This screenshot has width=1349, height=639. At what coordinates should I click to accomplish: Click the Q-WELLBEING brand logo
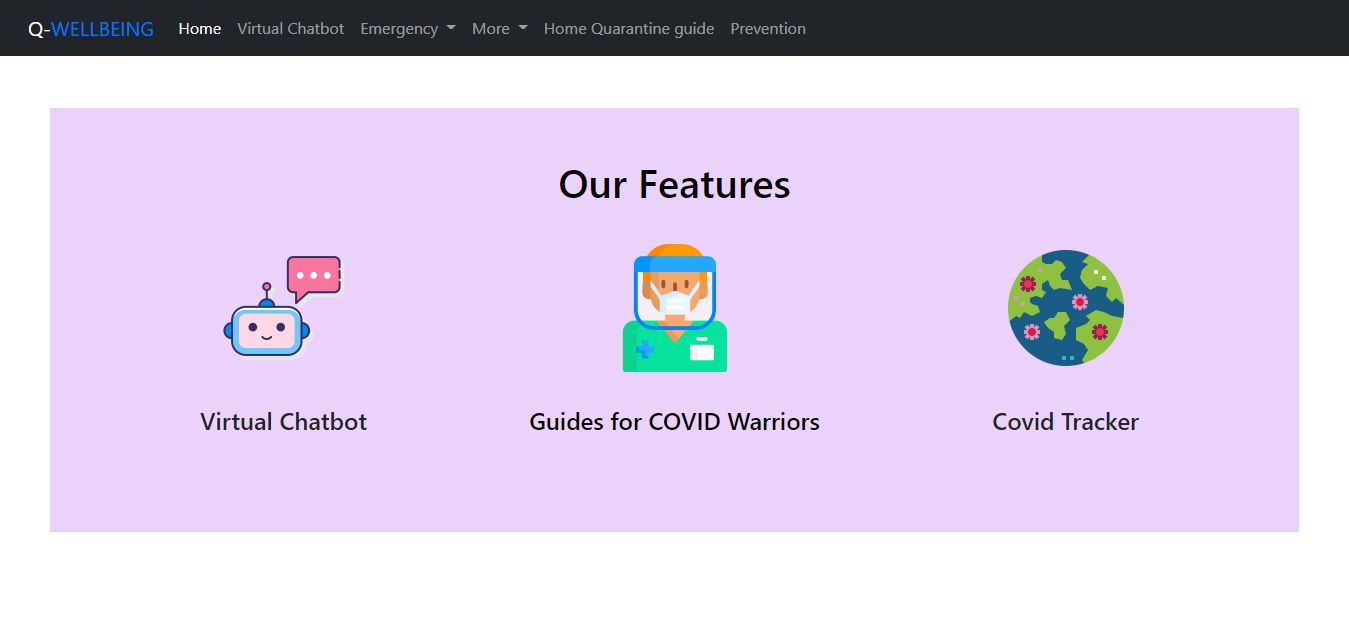coord(89,28)
